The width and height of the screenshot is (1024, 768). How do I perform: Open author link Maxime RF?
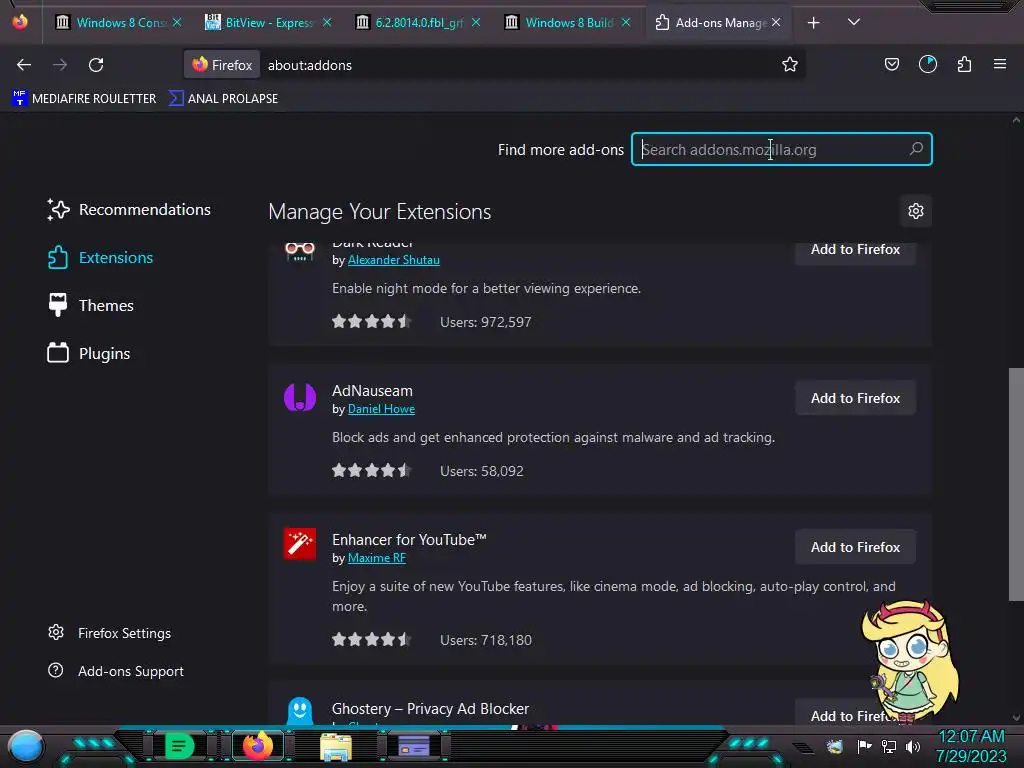coord(377,558)
